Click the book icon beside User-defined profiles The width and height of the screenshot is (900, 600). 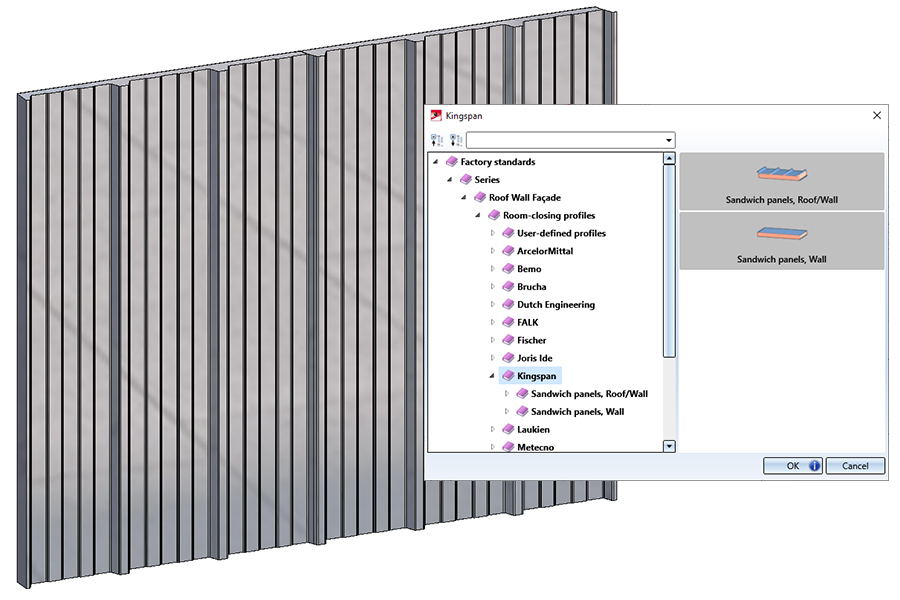click(508, 233)
